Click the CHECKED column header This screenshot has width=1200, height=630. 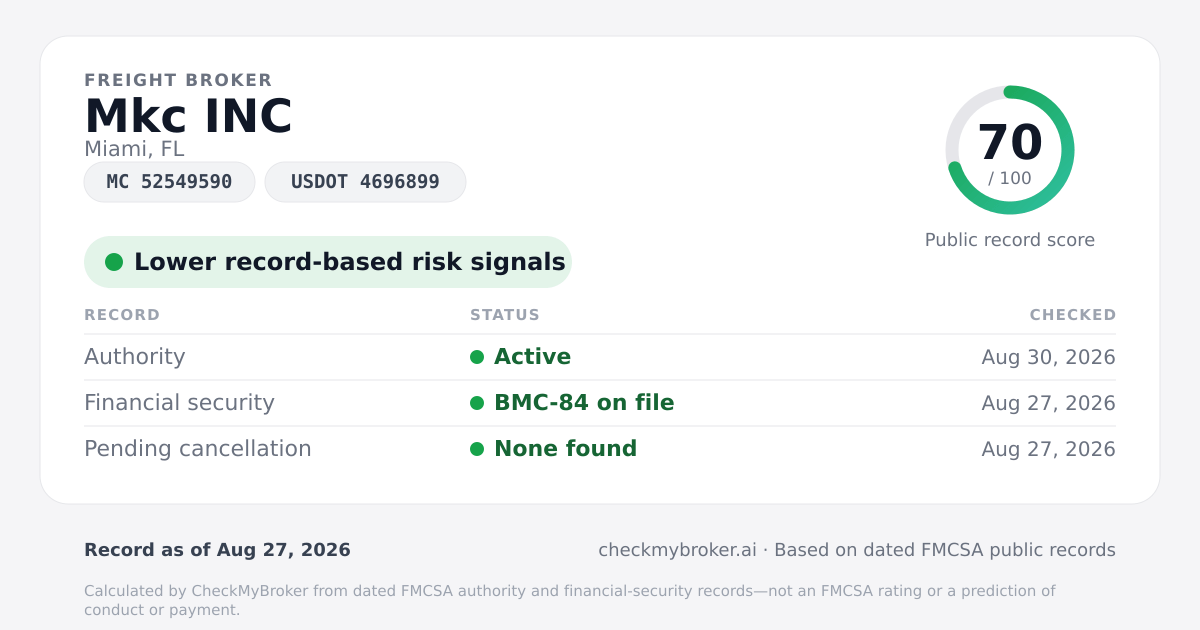click(1073, 315)
